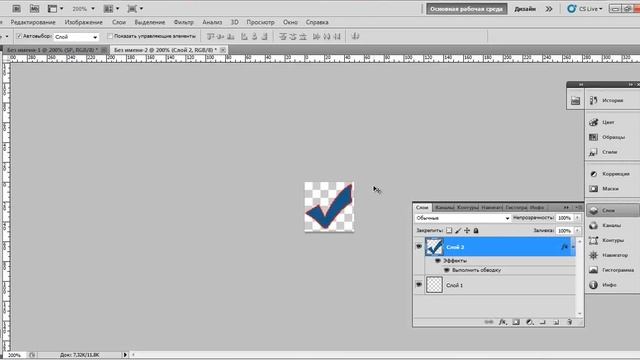This screenshot has height=360, width=640.
Task: Open the view extras dropdown icon
Action: click(56, 9)
